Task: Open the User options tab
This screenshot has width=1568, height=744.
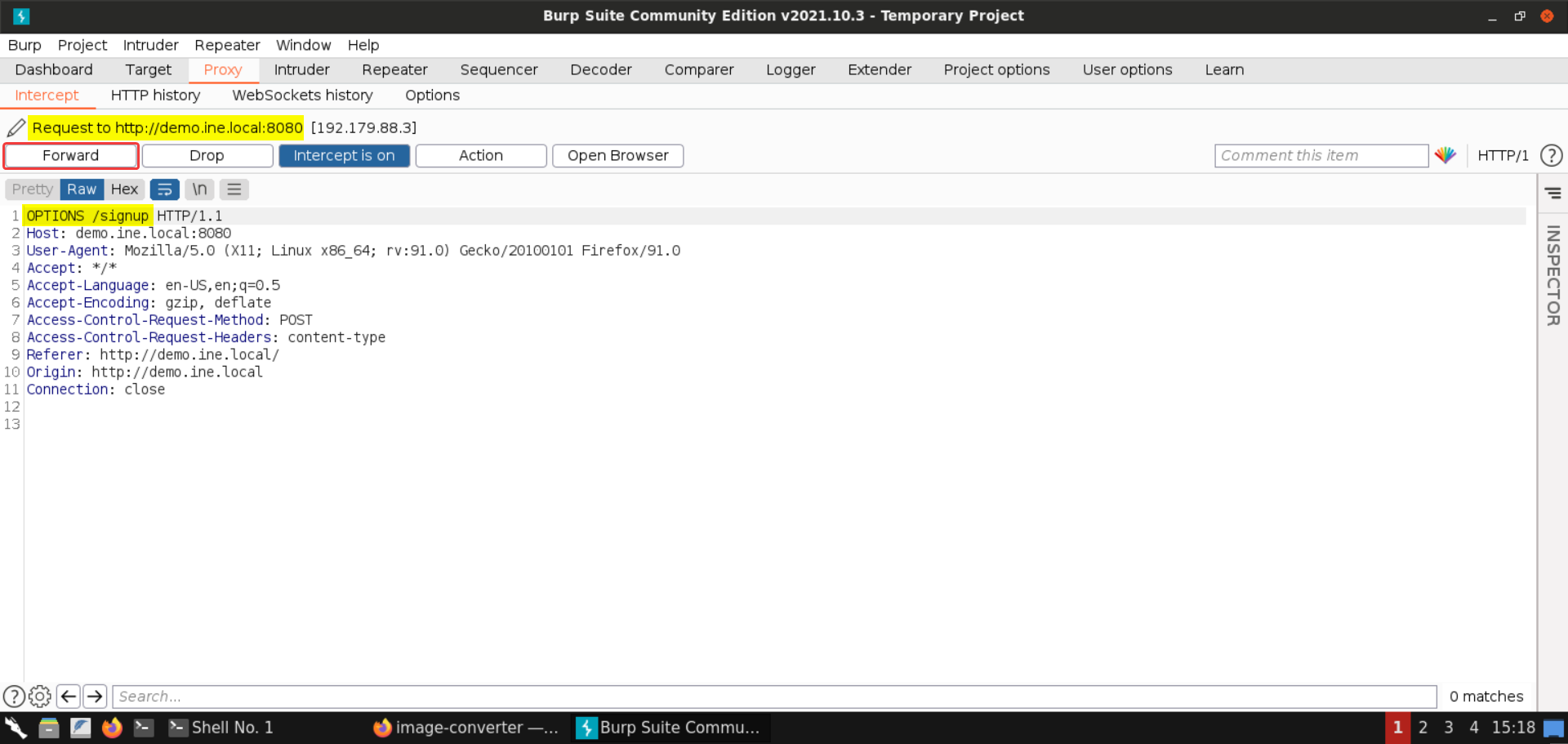Action: pyautogui.click(x=1128, y=70)
